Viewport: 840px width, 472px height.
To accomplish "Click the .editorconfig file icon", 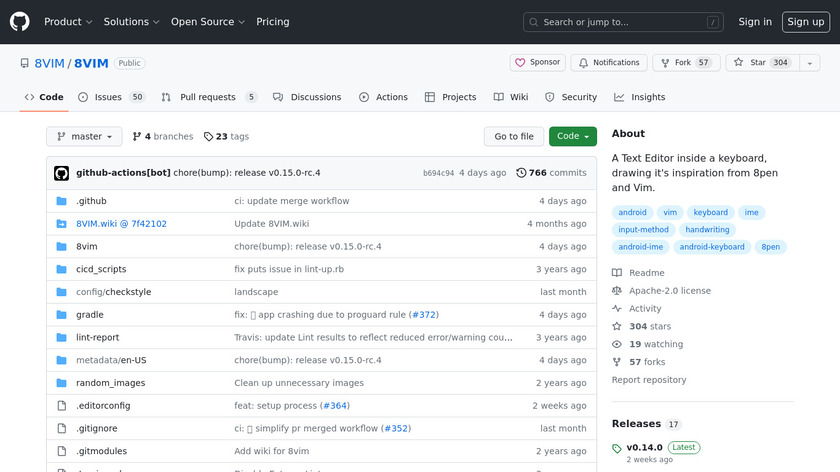I will click(x=61, y=406).
